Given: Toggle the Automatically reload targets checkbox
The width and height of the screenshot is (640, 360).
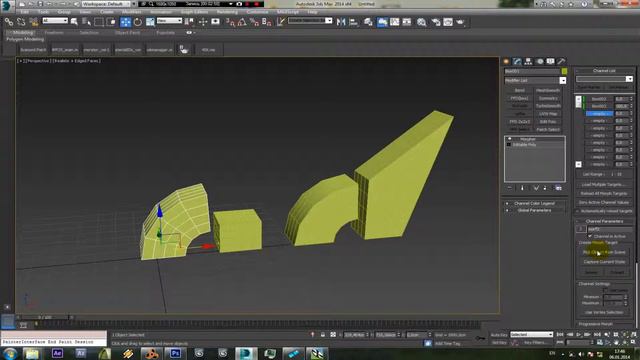Looking at the screenshot, I should [578, 211].
